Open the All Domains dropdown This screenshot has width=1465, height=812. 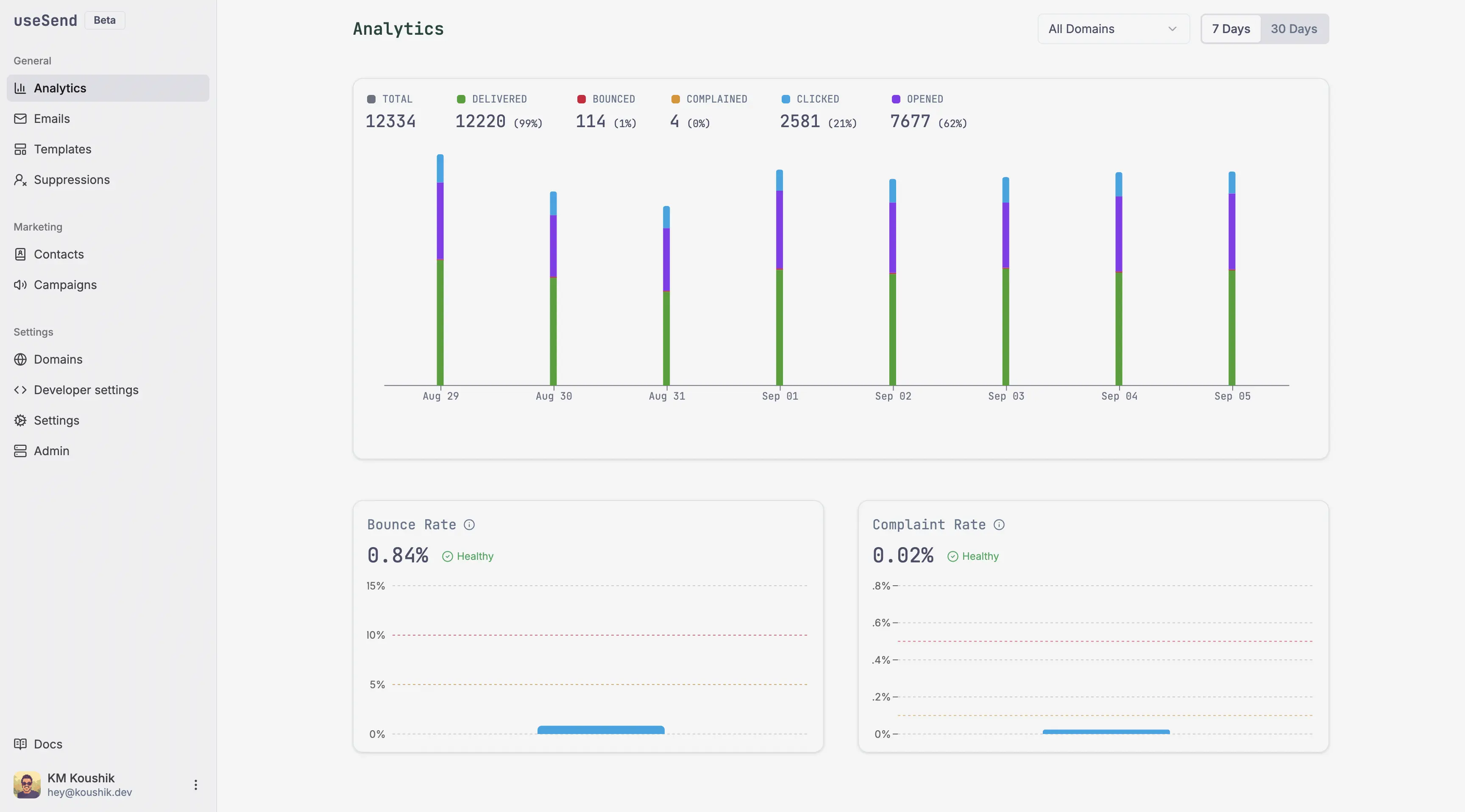[x=1113, y=29]
